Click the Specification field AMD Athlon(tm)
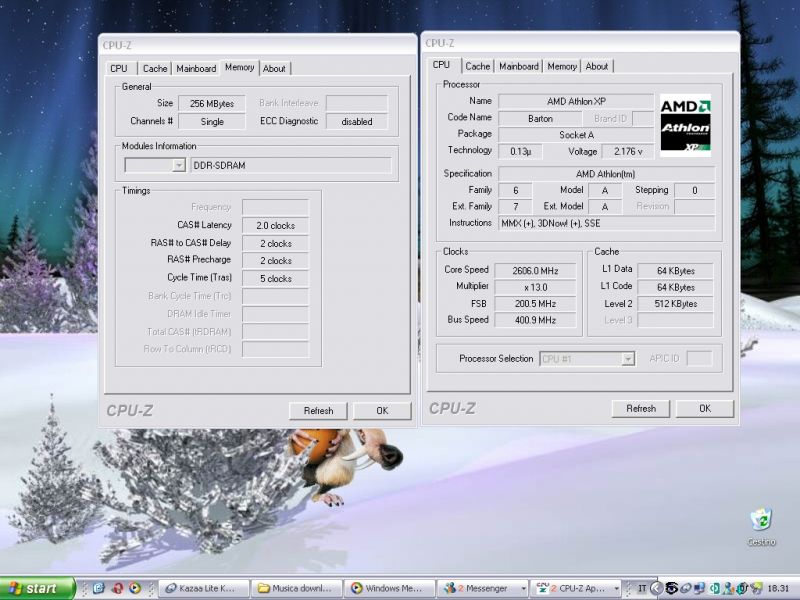The width and height of the screenshot is (800, 600). tap(606, 174)
